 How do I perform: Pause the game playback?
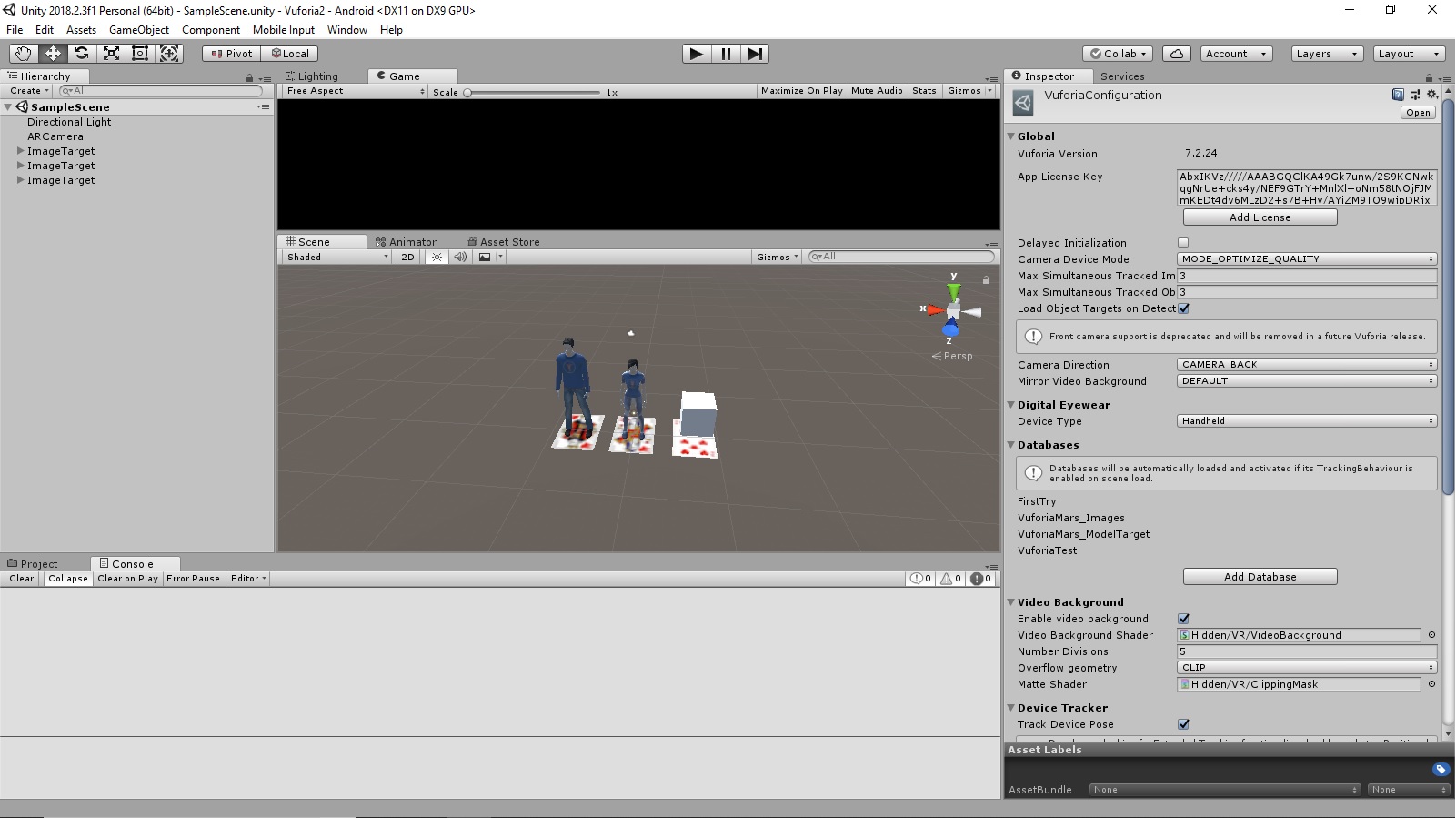[x=726, y=54]
